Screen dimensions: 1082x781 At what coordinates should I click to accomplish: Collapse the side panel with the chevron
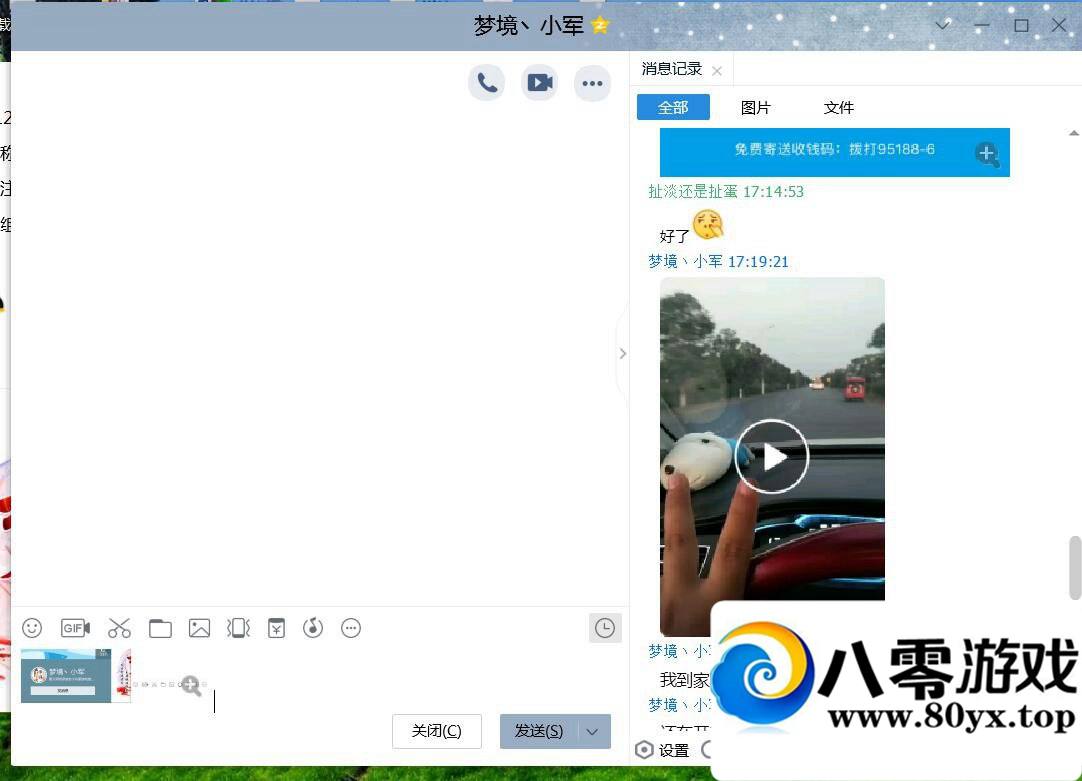622,353
